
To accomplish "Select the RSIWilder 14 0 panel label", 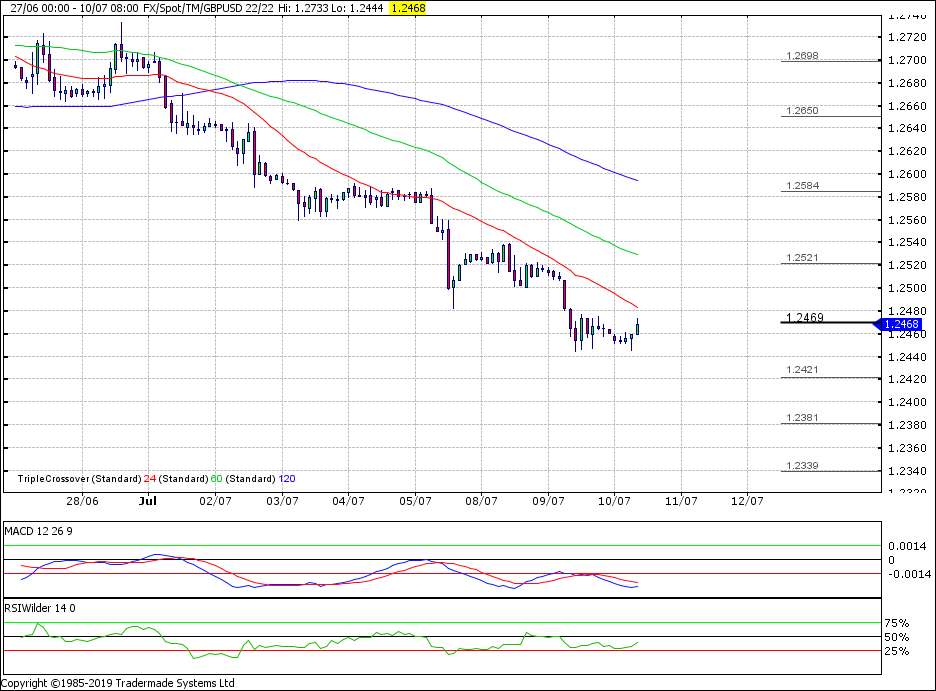I will (41, 607).
